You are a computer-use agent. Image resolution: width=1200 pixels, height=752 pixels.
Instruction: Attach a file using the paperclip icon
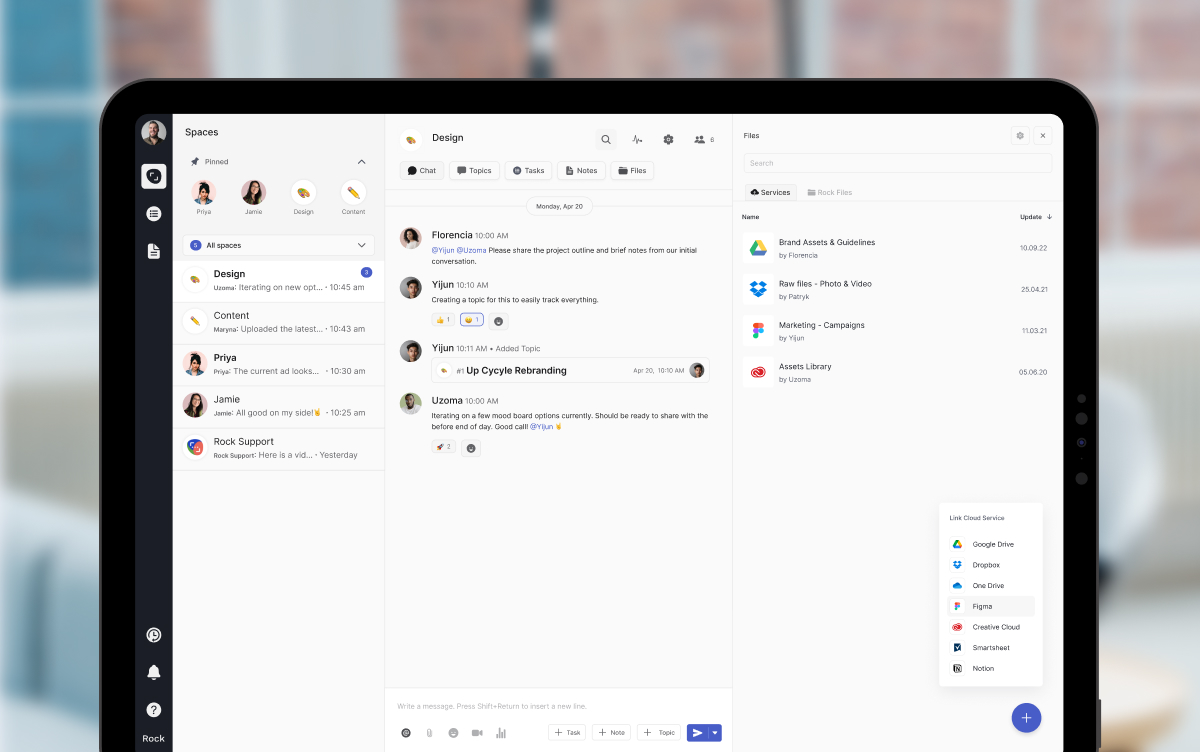point(429,732)
